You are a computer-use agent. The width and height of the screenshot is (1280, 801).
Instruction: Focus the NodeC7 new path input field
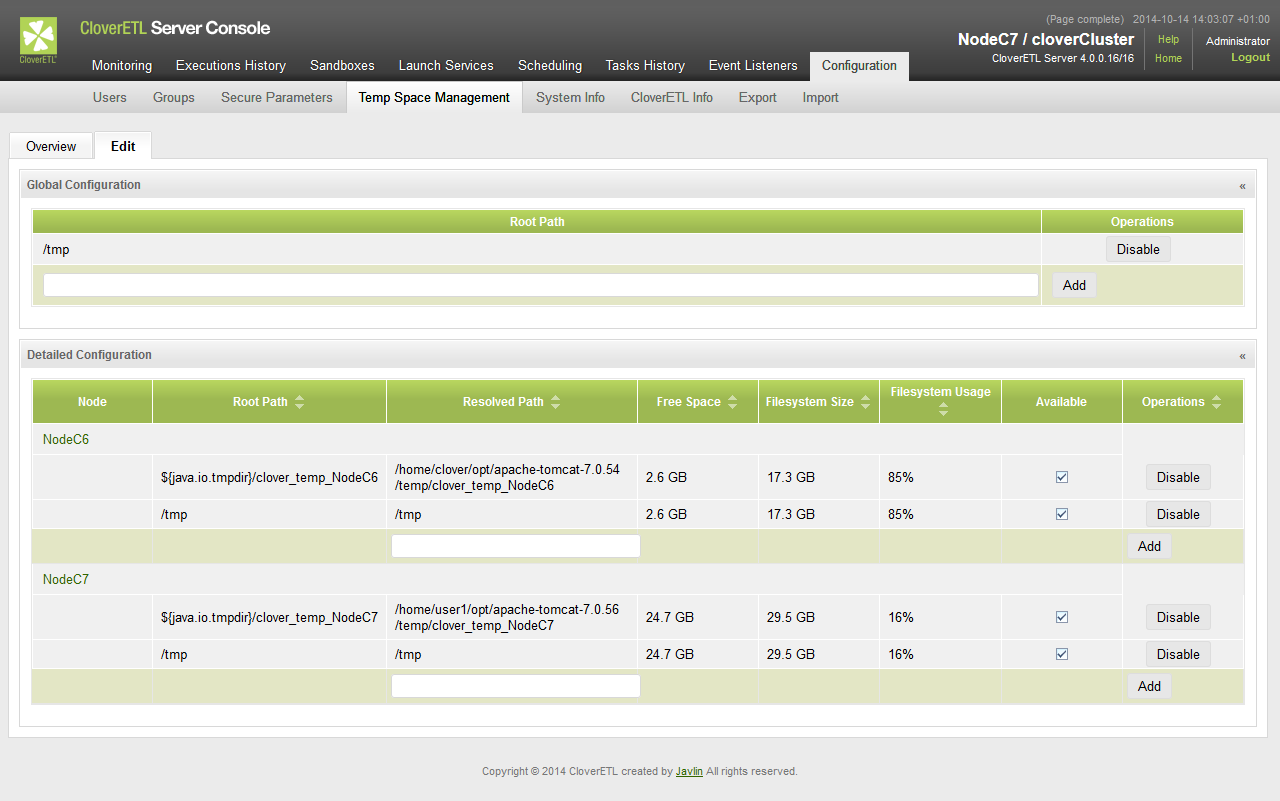click(516, 686)
